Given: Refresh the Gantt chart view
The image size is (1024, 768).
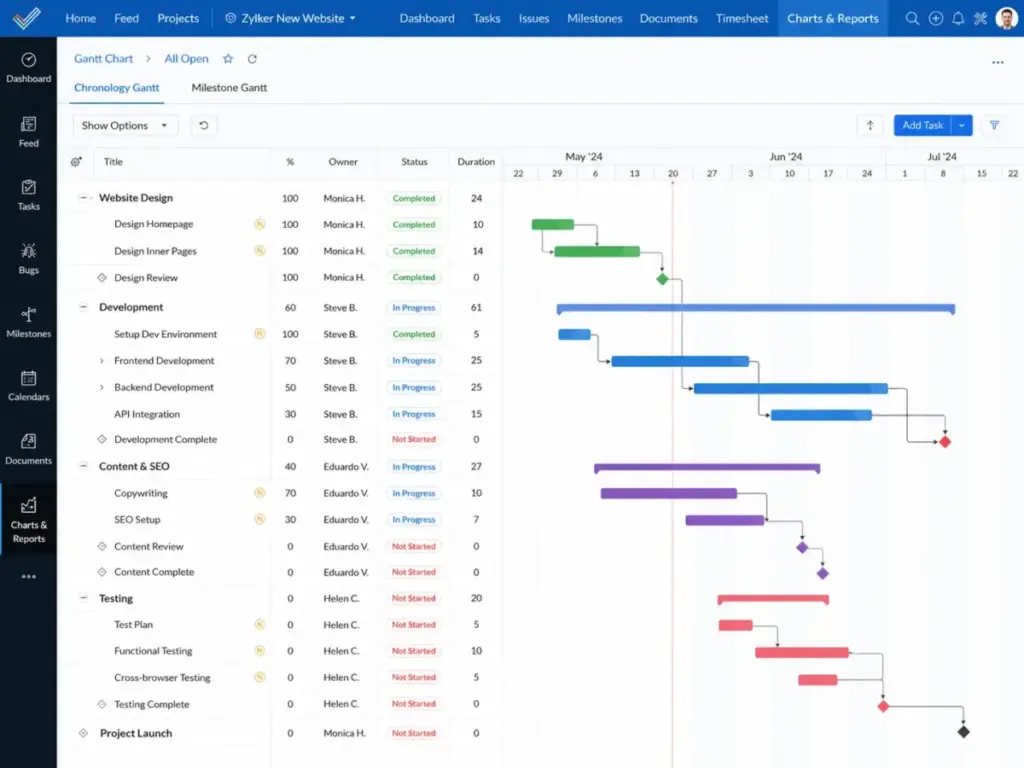Looking at the screenshot, I should 252,59.
